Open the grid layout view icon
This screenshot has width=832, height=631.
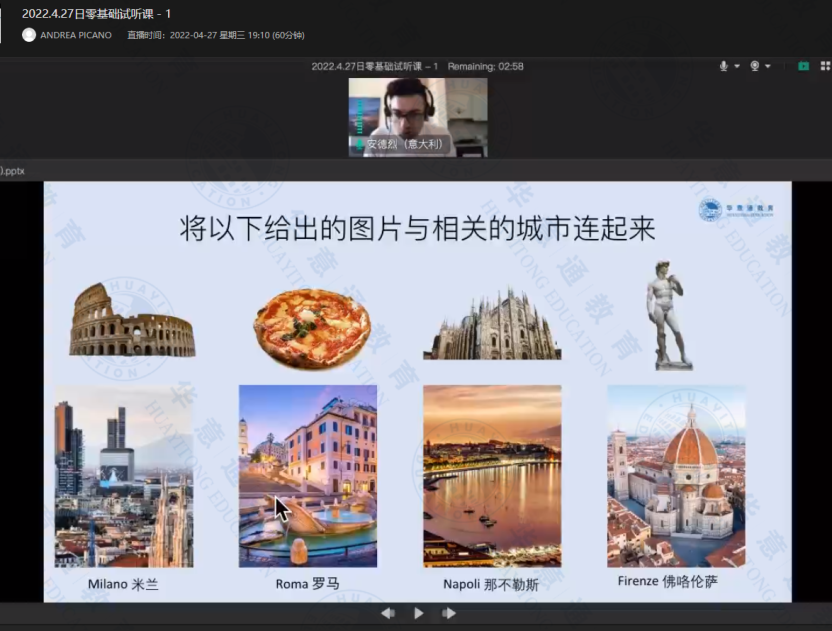coord(825,66)
